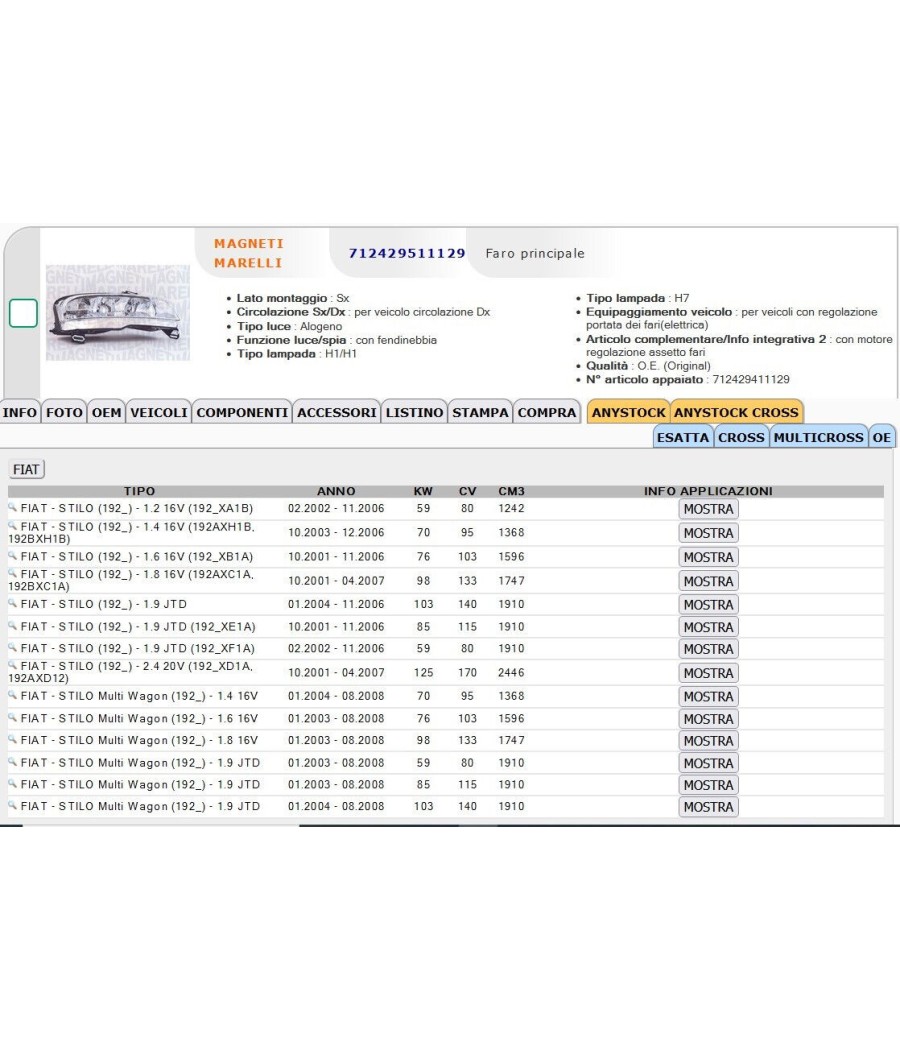Open the INFO tab

tap(19, 412)
